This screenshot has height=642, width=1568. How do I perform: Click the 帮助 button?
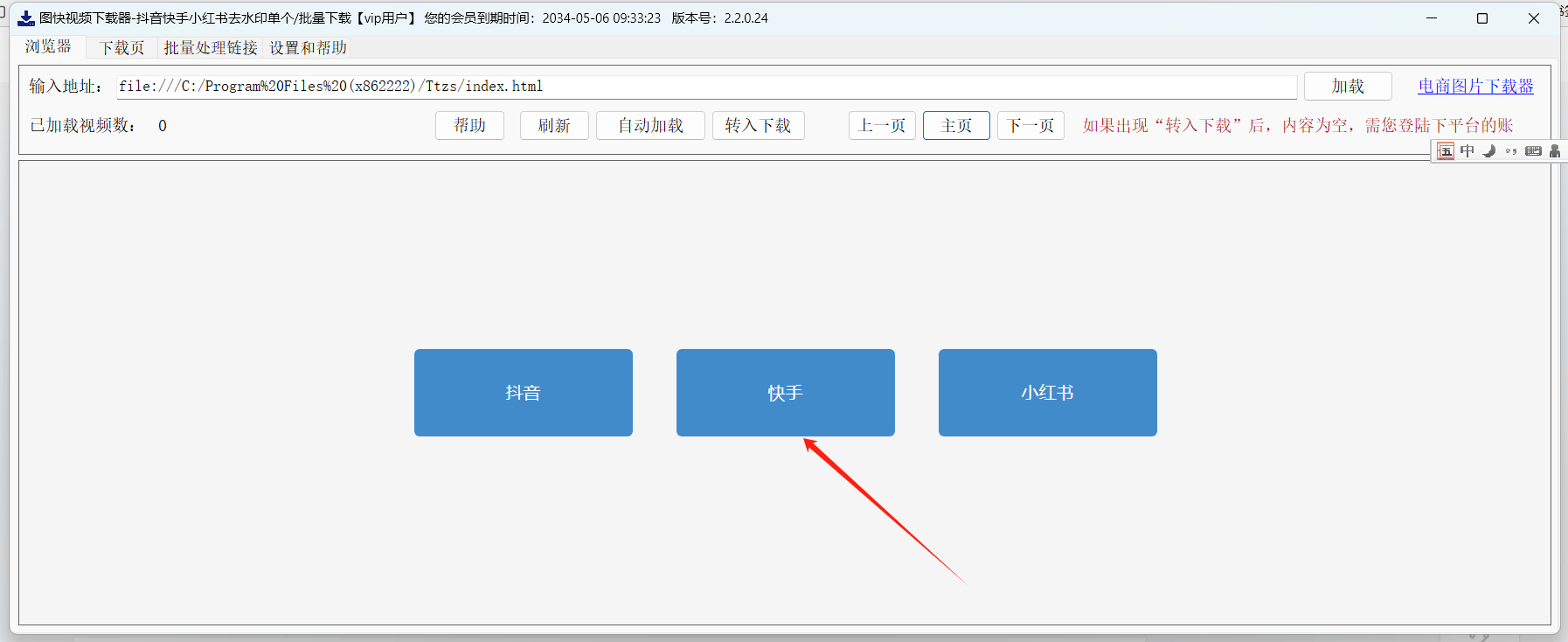469,126
